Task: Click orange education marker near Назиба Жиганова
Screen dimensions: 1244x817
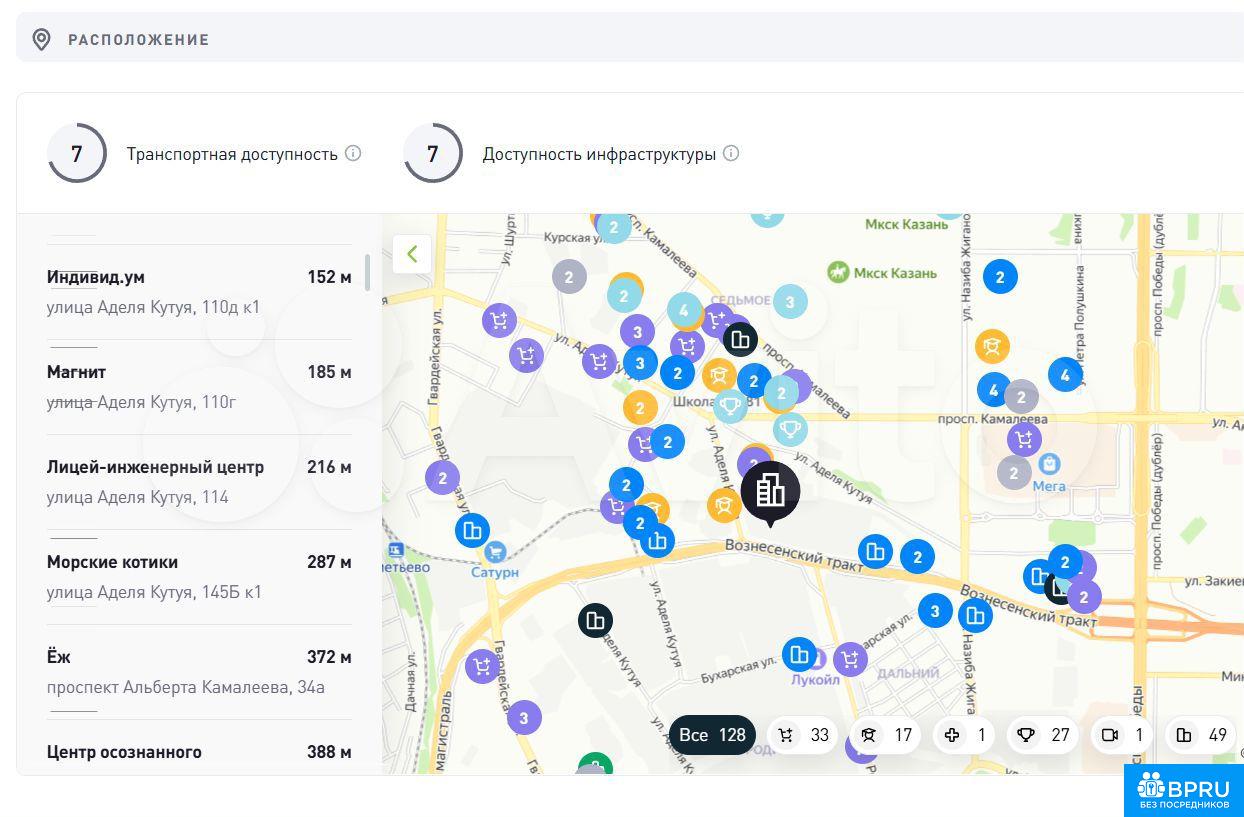Action: (992, 346)
